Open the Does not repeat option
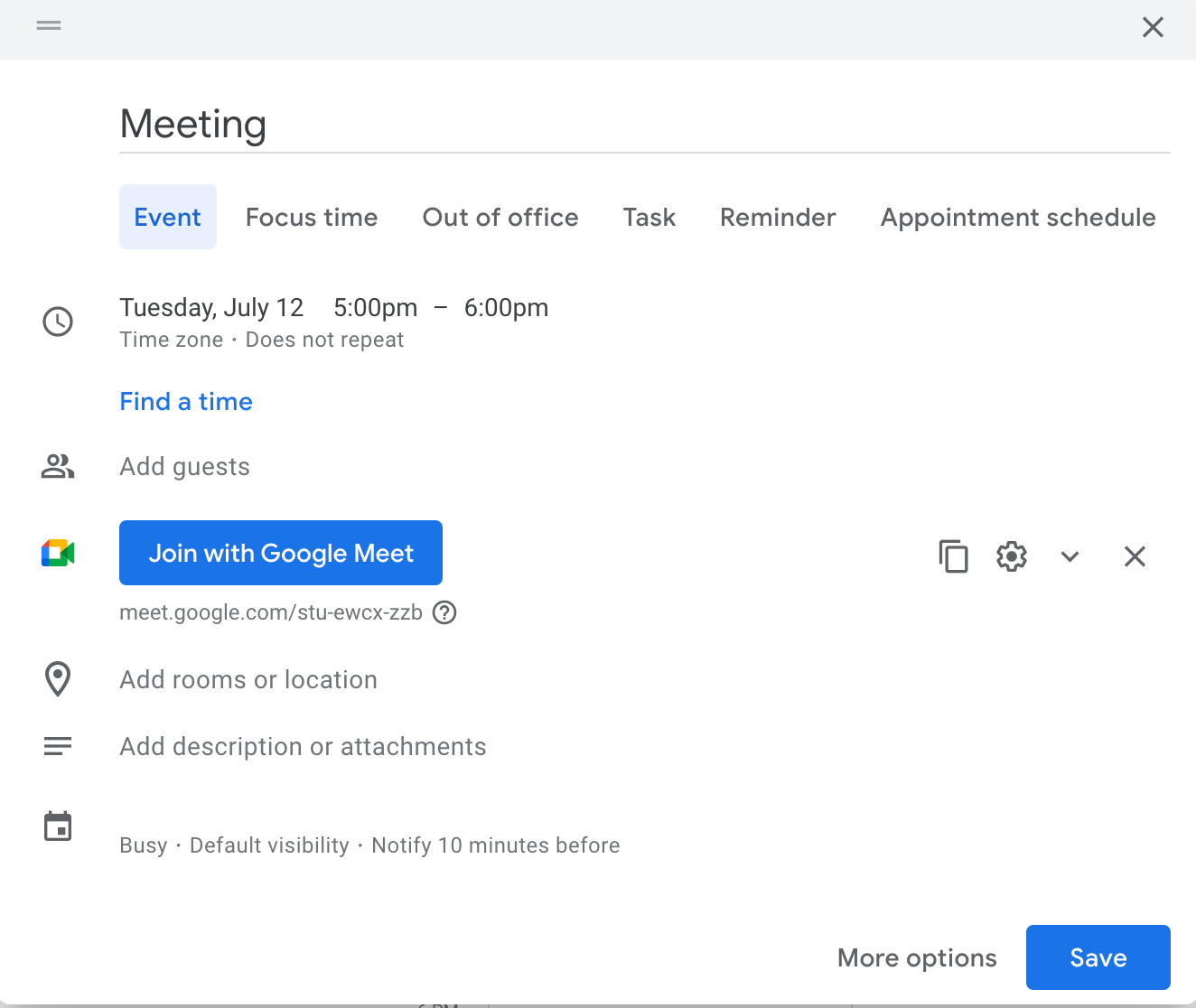The height and width of the screenshot is (1008, 1196). click(x=324, y=340)
